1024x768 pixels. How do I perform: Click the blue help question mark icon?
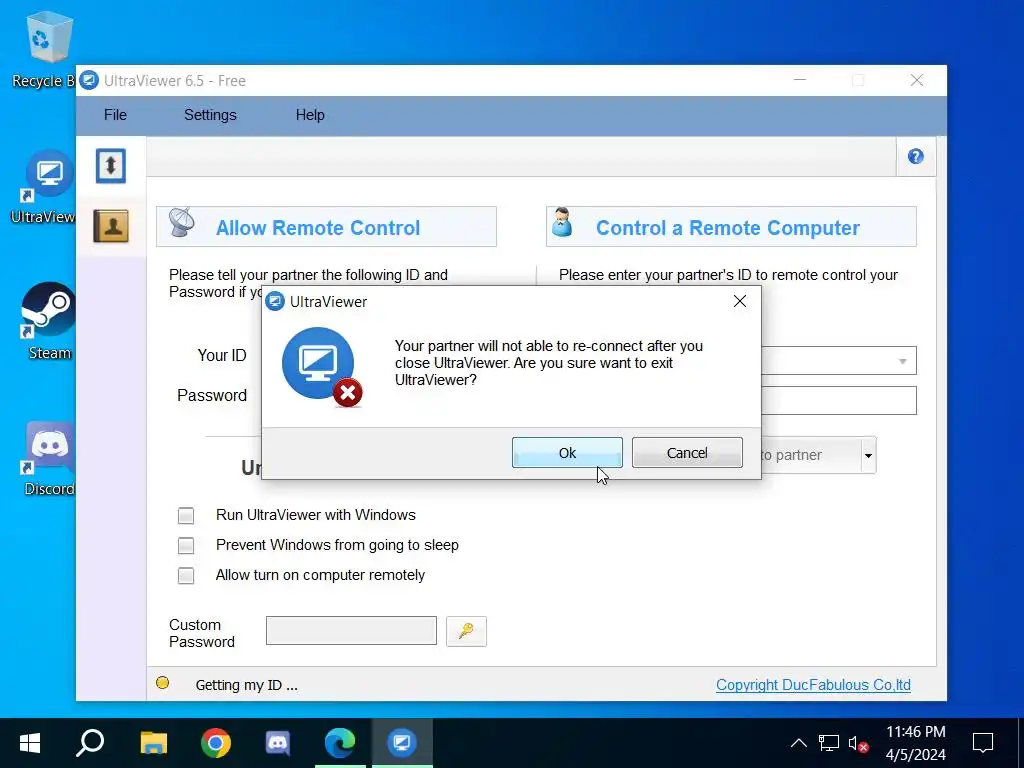pos(916,157)
